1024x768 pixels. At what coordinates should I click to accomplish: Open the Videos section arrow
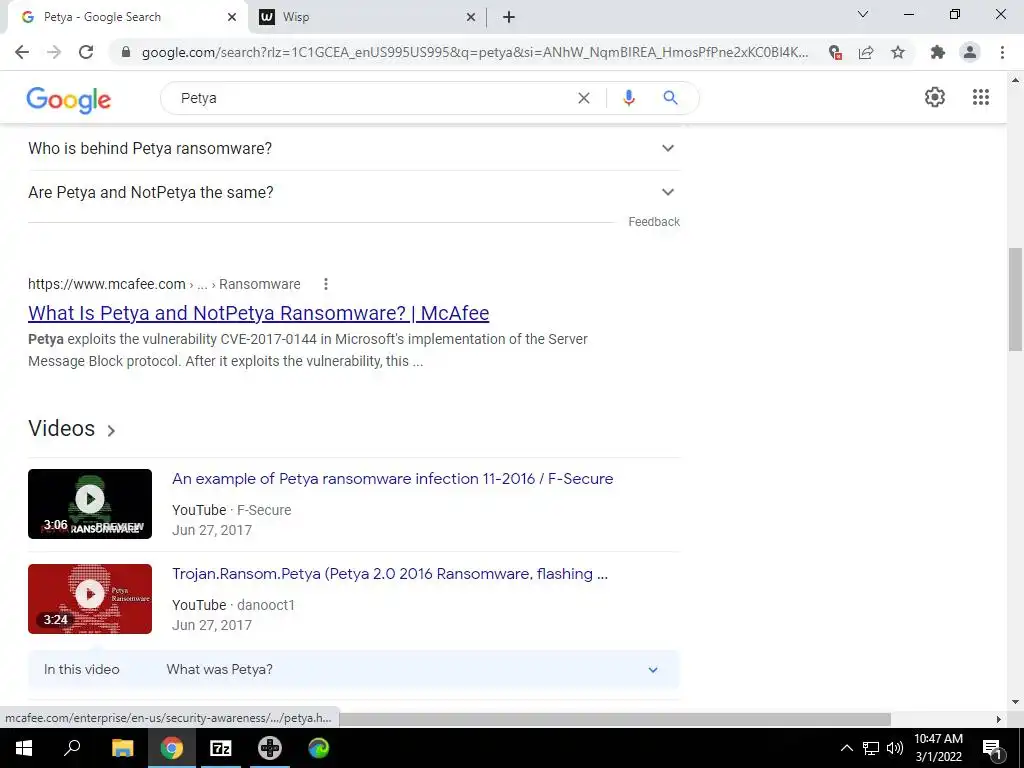click(111, 430)
